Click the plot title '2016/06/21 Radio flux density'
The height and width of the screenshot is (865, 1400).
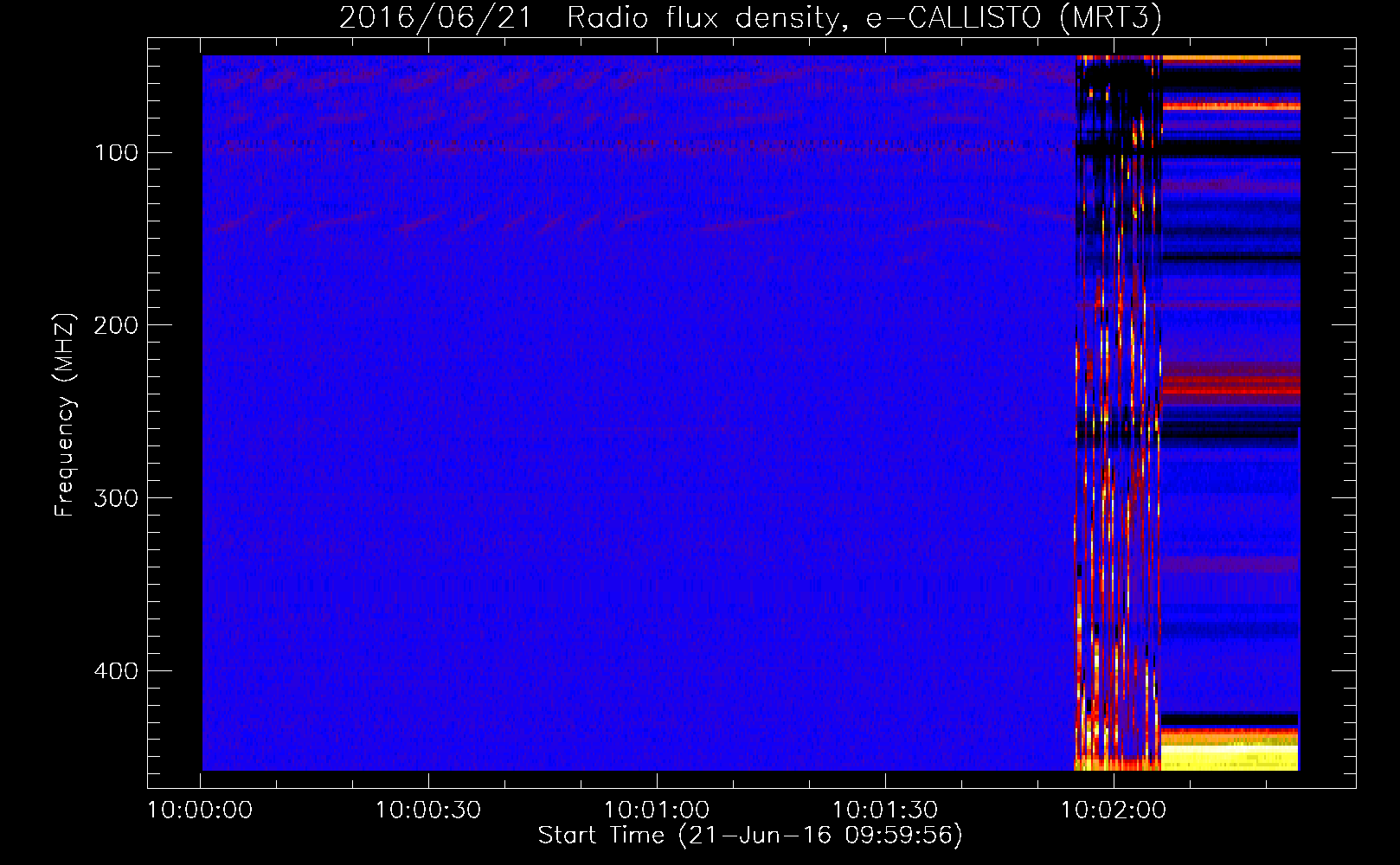click(x=750, y=17)
